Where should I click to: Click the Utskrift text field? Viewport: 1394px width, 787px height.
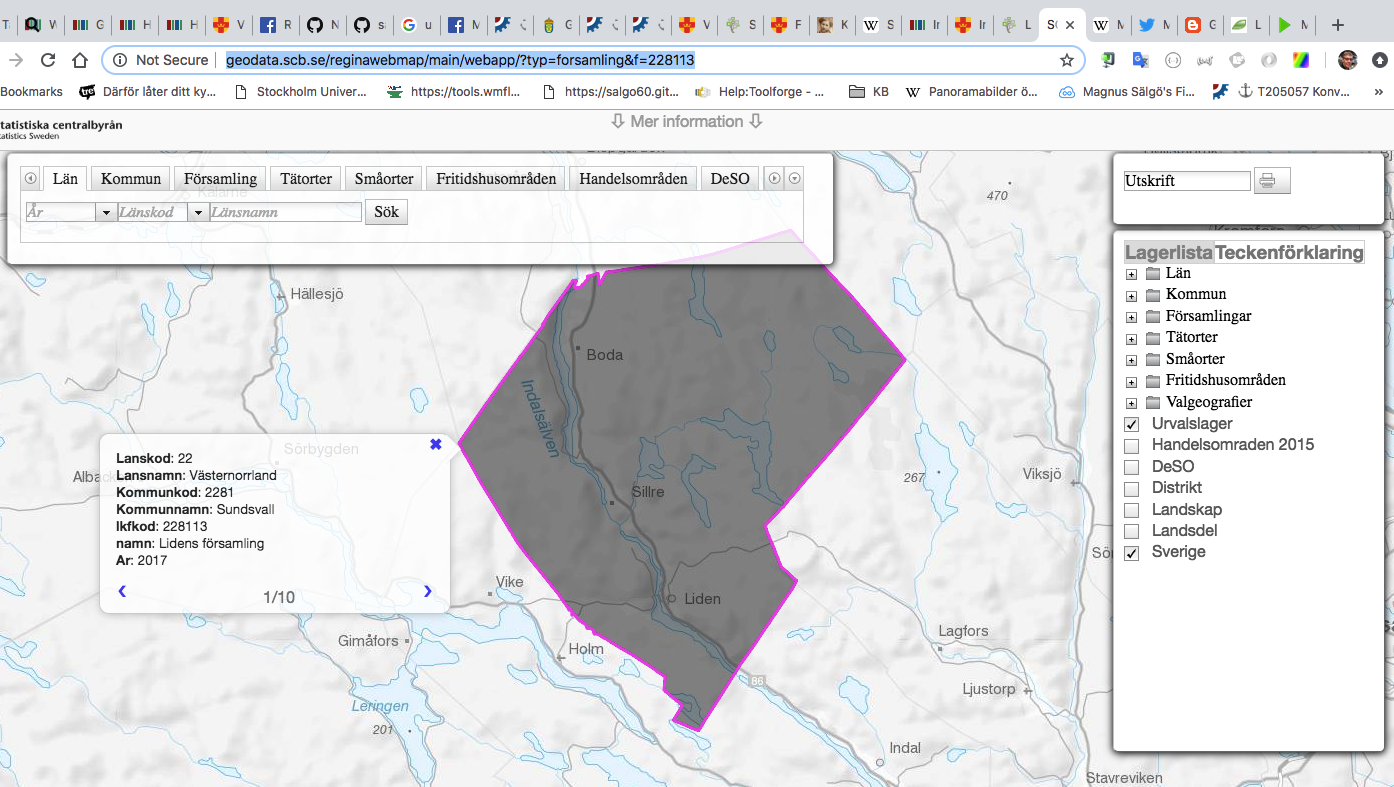pos(1187,181)
